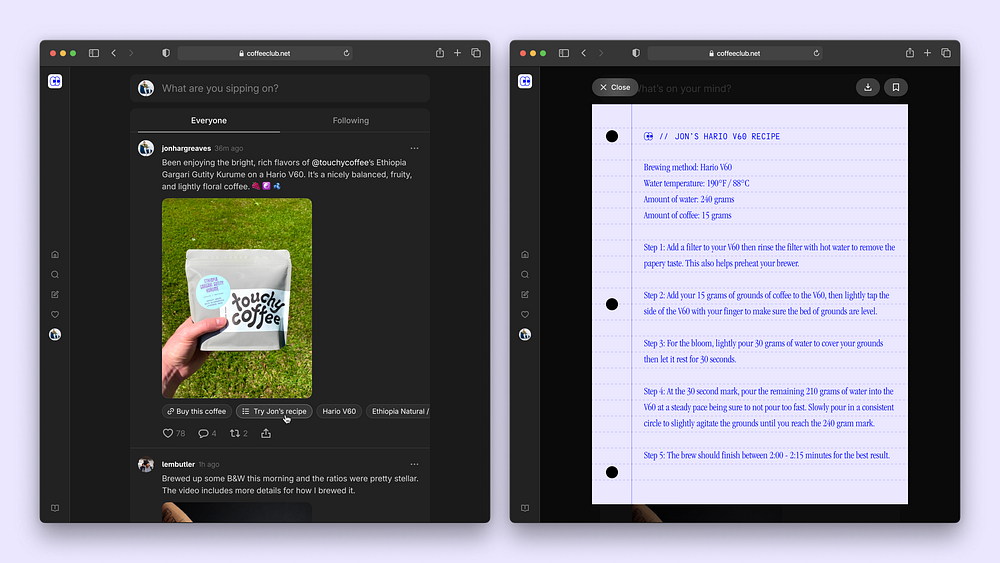
Task: Open more options for jonhargreaves' post
Action: coord(415,148)
